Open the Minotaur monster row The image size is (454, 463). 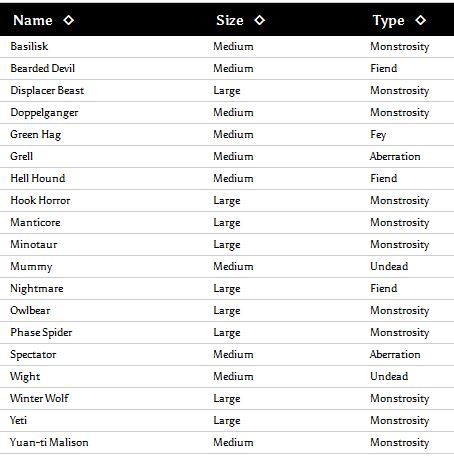(34, 244)
